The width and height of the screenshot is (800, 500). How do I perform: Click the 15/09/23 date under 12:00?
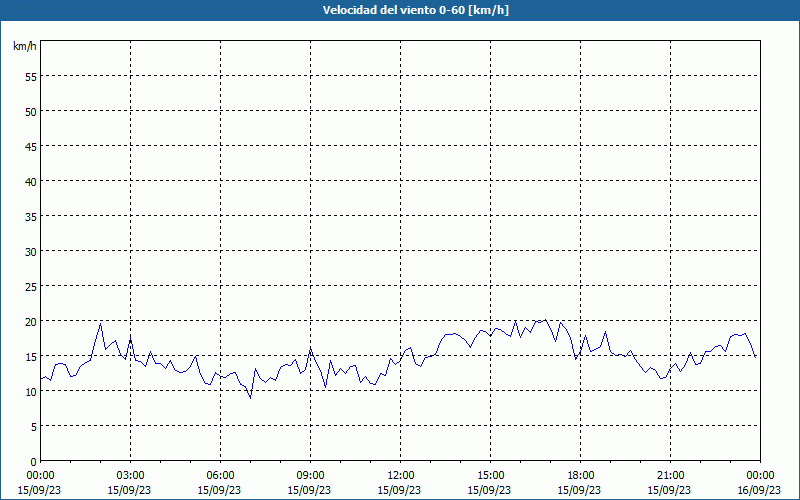pyautogui.click(x=399, y=490)
